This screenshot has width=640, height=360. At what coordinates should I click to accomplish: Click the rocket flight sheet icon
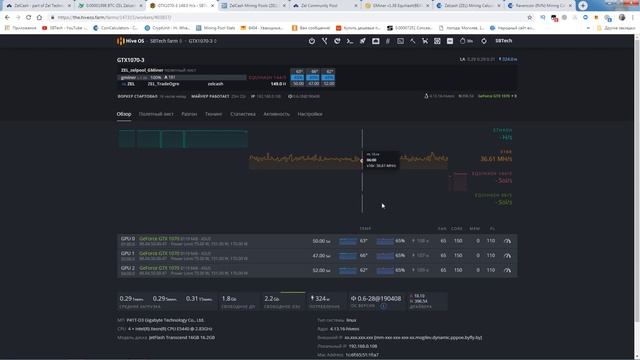(362, 41)
